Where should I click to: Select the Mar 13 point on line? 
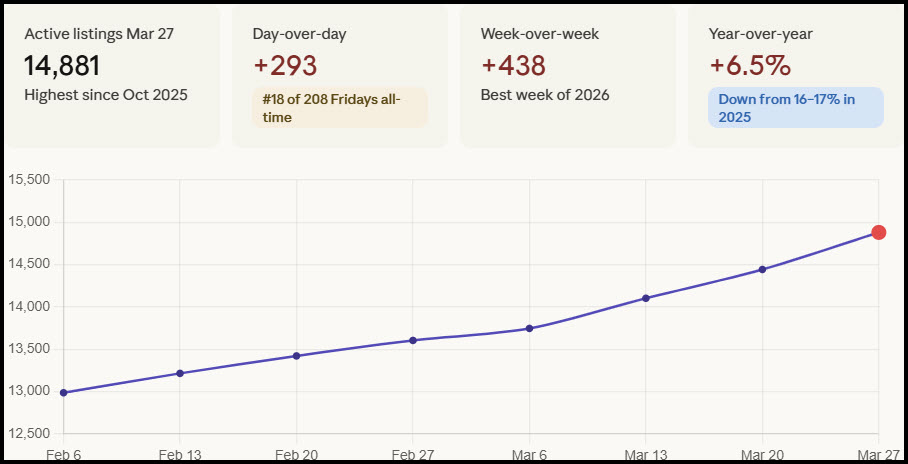tap(646, 298)
